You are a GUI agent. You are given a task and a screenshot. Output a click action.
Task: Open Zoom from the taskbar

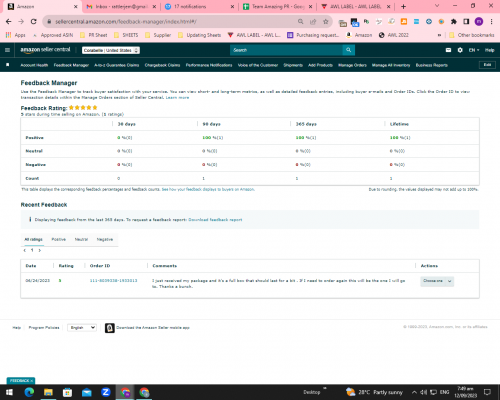click(x=106, y=392)
